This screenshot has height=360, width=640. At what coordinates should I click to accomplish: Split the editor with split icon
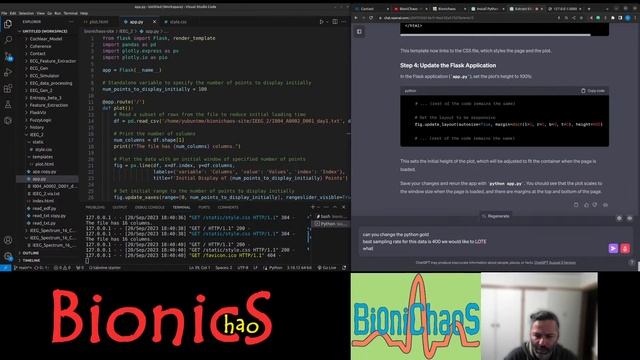pos(335,22)
